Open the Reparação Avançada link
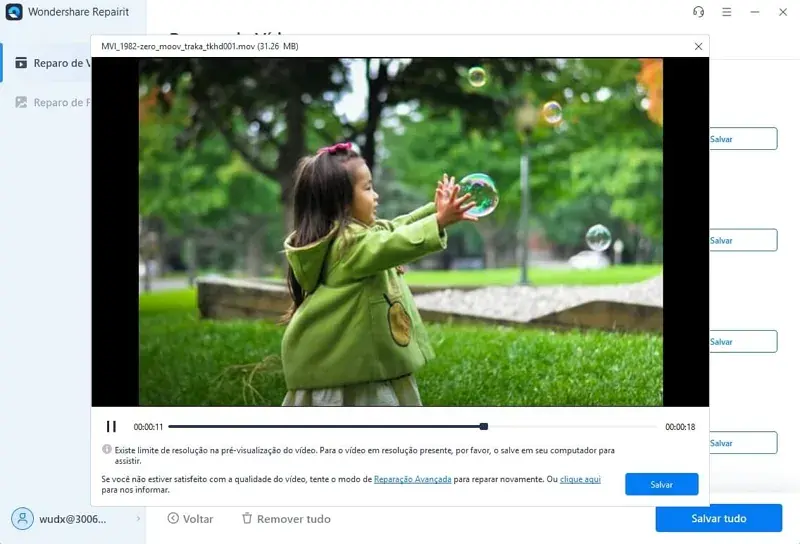 click(x=412, y=480)
